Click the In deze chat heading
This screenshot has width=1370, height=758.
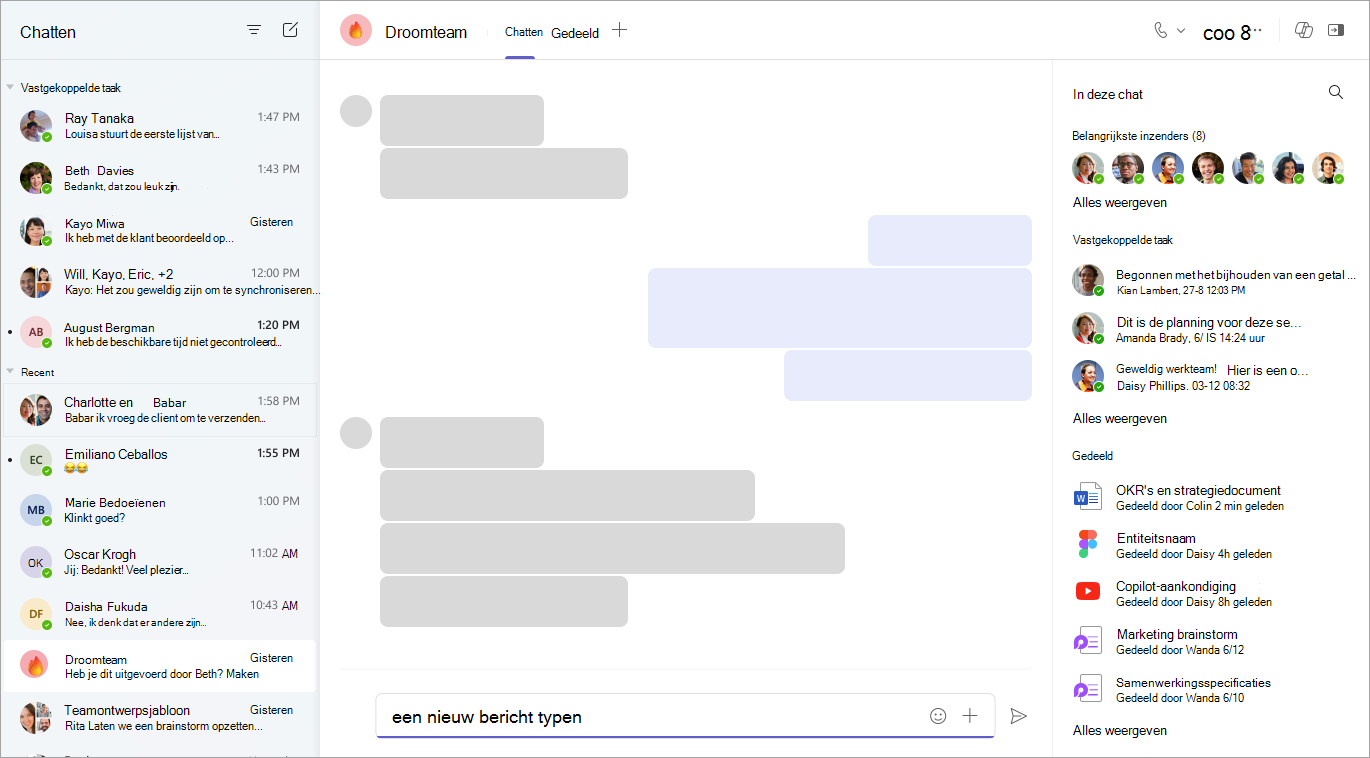1108,94
